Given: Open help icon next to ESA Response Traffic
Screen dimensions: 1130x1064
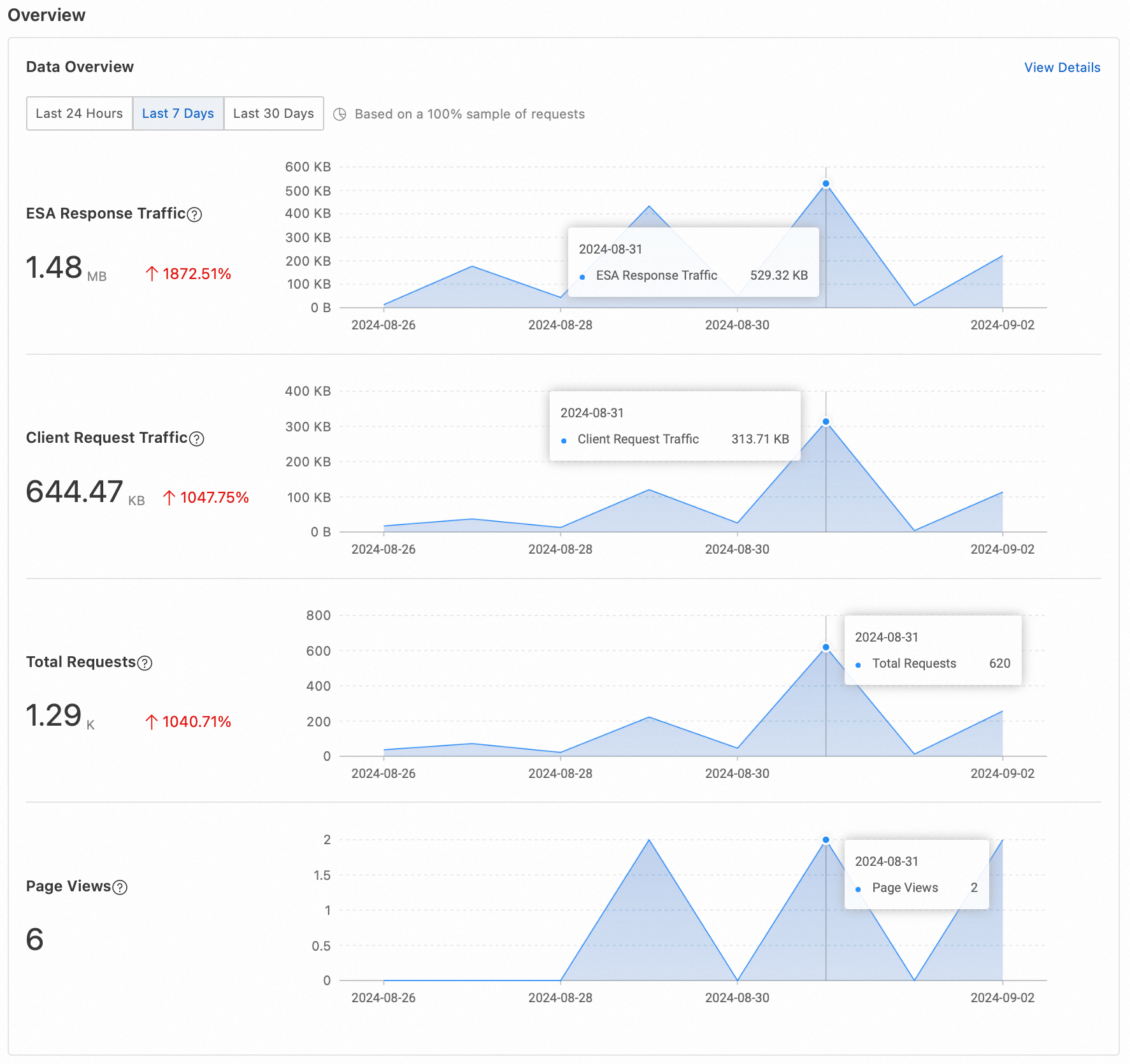Looking at the screenshot, I should point(195,215).
